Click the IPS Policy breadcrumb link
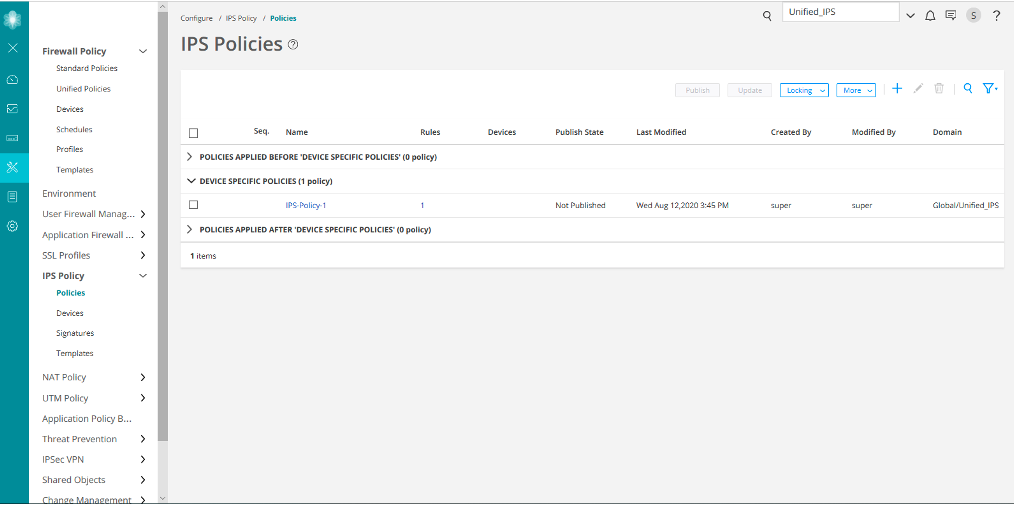 point(240,18)
